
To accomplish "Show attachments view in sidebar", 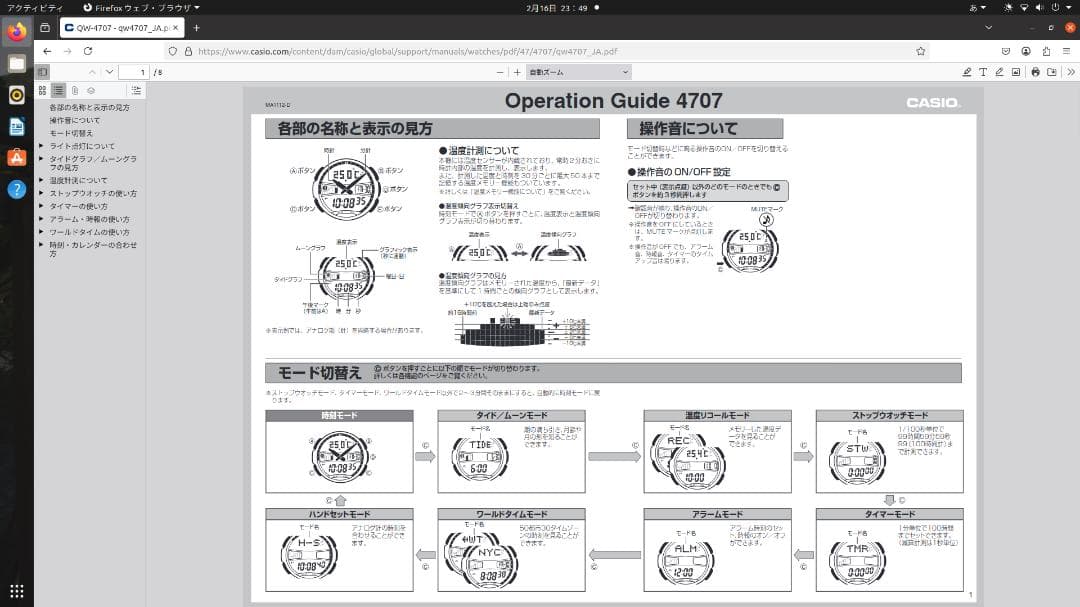I will point(75,90).
